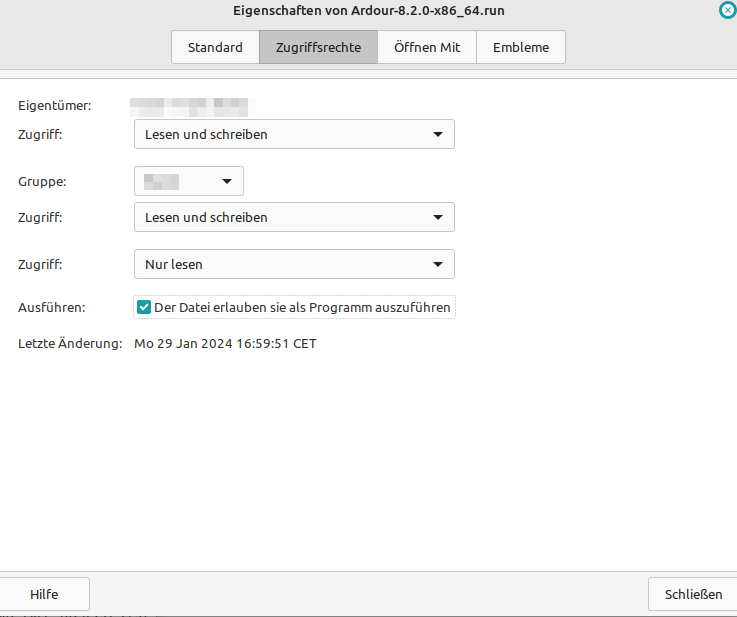Viewport: 737px width, 617px height.
Task: Click the dialog title Eigenschaften von Ardour
Action: click(x=368, y=10)
